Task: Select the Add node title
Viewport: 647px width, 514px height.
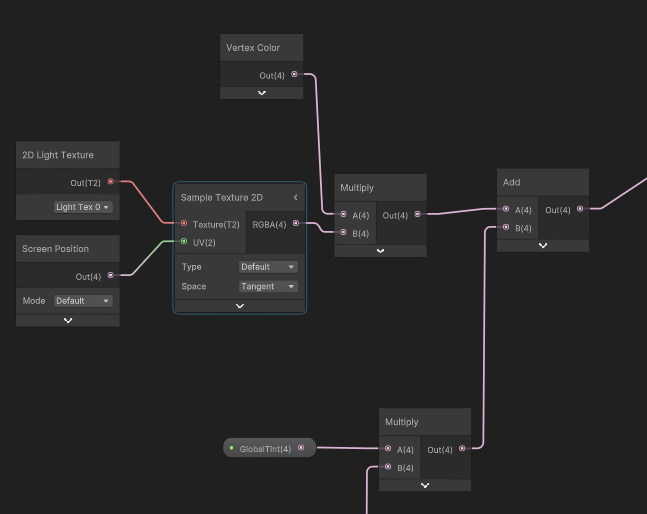Action: (511, 182)
